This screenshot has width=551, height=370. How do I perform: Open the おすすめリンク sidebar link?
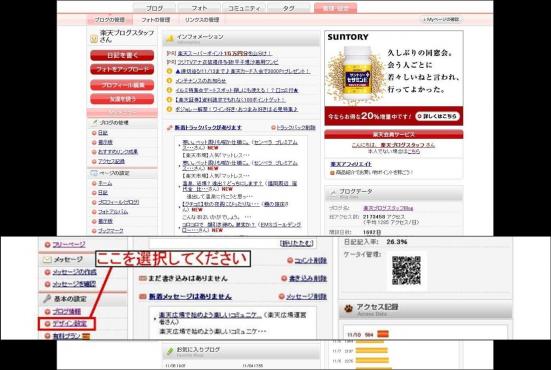click(118, 152)
